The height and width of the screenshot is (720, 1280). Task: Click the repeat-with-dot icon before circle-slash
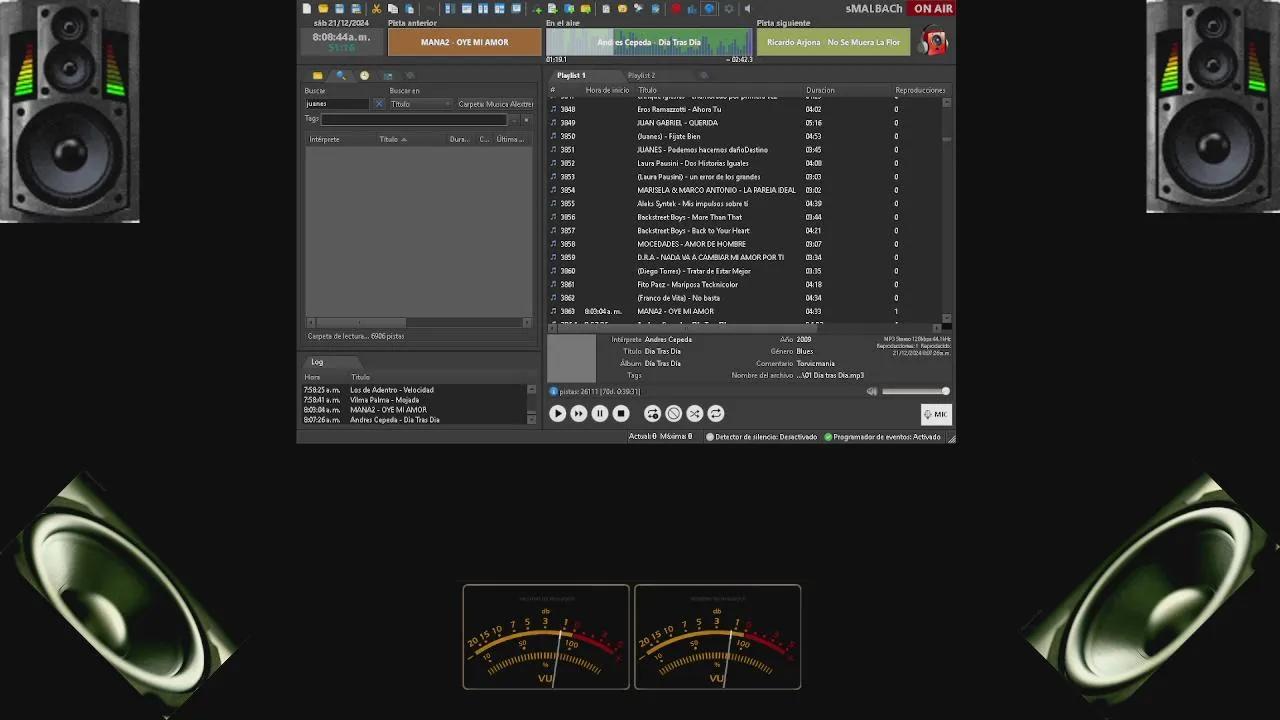click(652, 413)
